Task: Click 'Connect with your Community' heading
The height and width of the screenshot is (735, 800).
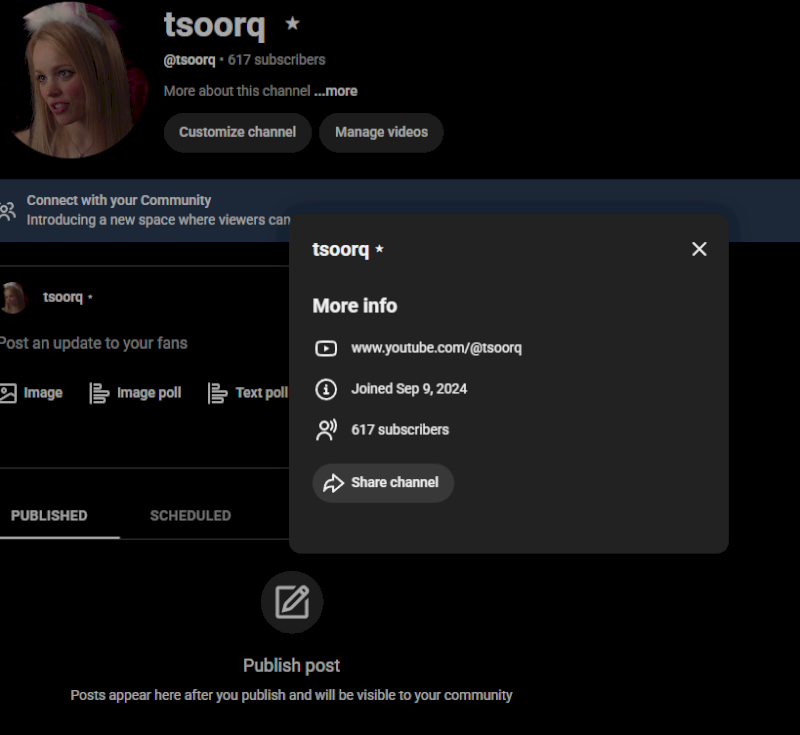Action: (119, 200)
